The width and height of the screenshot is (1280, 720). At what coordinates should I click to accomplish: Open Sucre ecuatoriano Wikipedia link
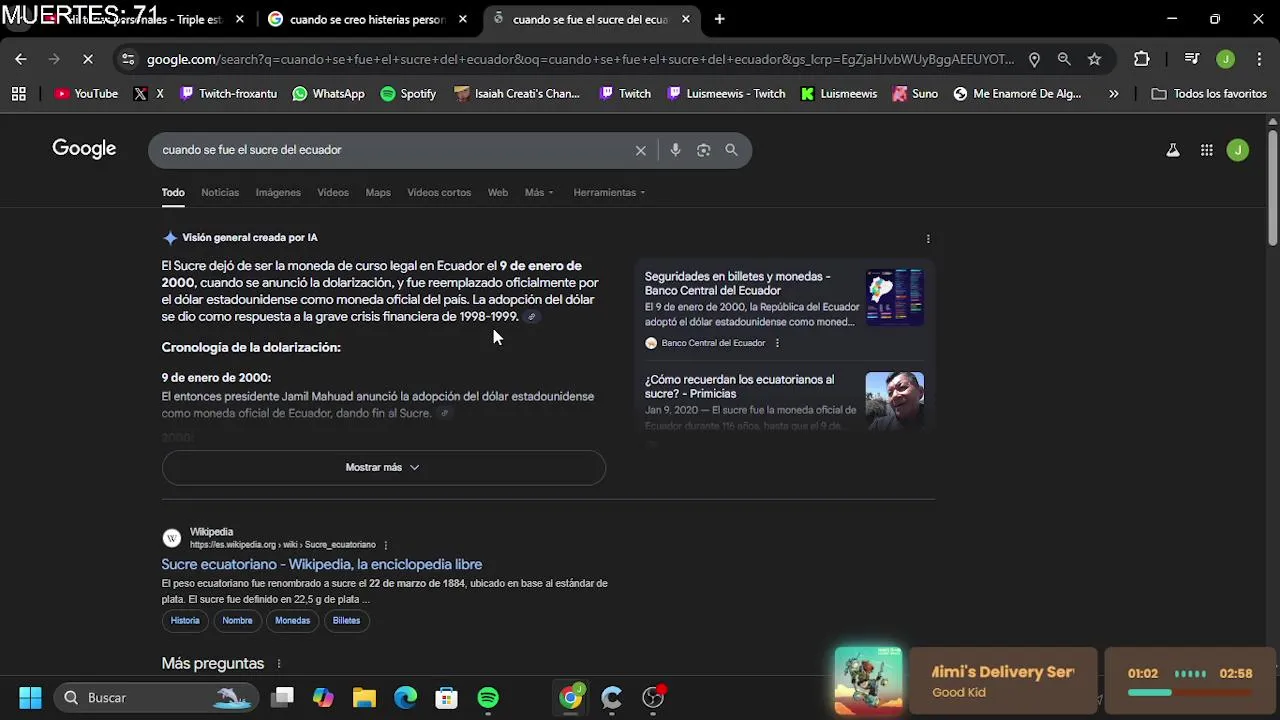(322, 564)
